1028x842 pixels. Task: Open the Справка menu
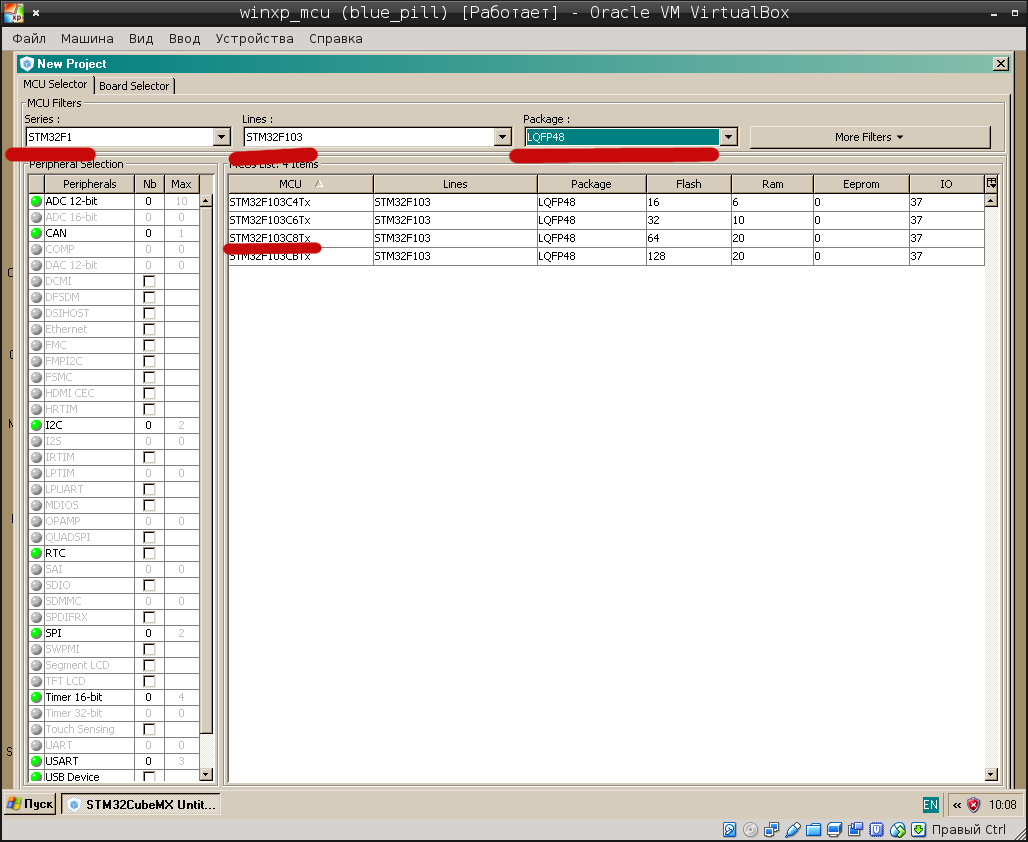click(x=336, y=39)
